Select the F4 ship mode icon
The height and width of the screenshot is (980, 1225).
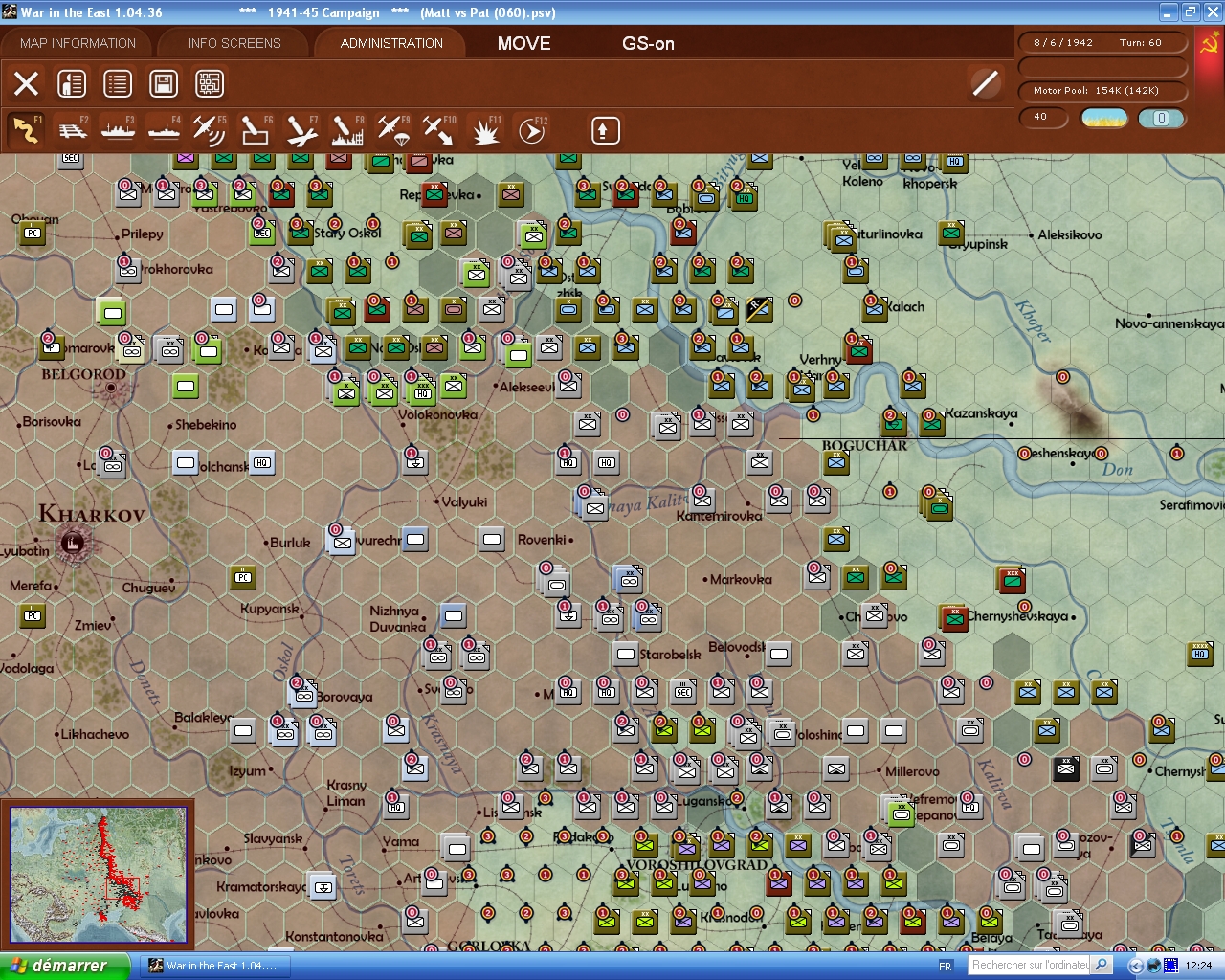click(x=164, y=130)
